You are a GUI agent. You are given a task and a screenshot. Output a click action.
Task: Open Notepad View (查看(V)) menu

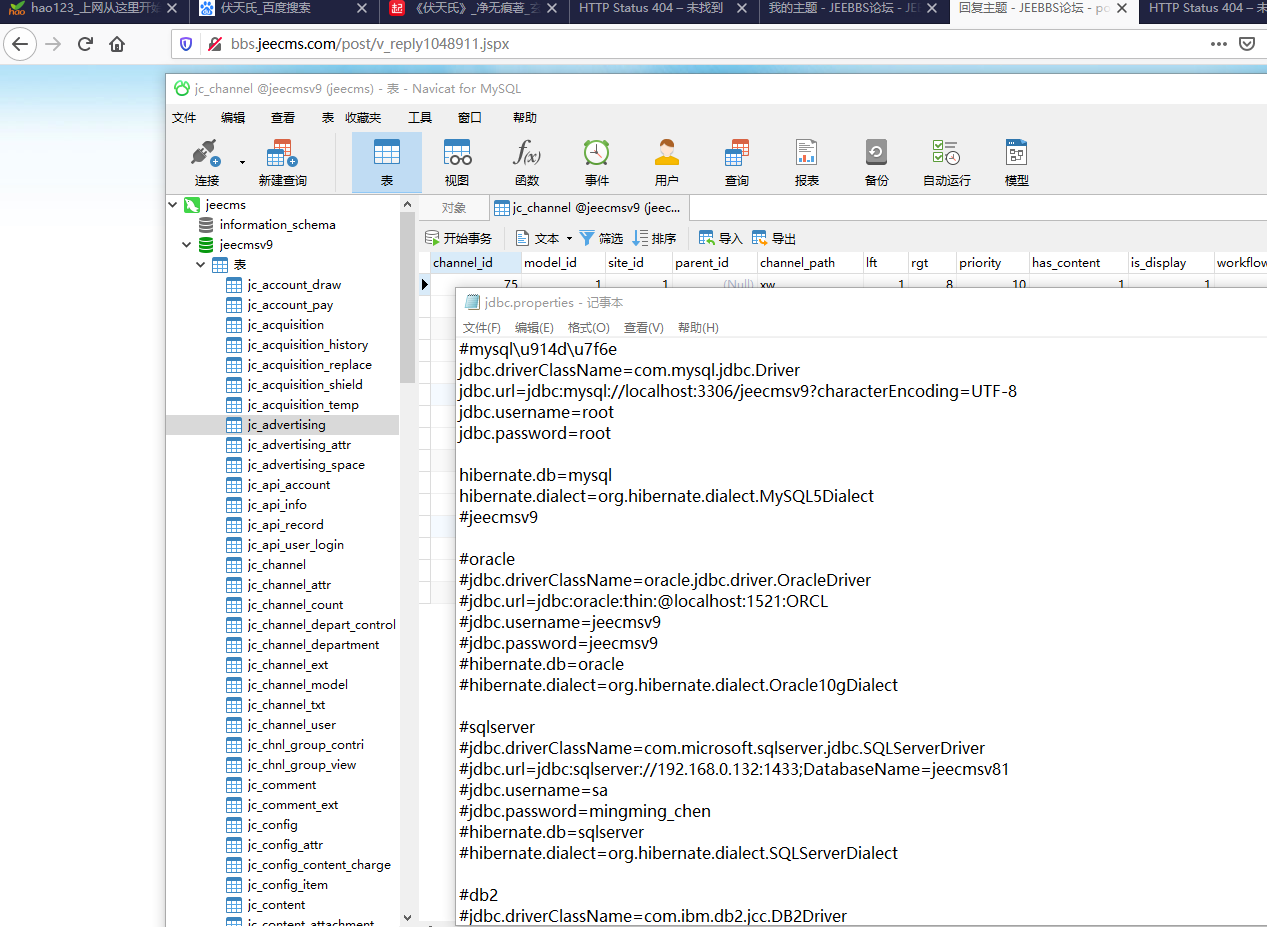[643, 328]
